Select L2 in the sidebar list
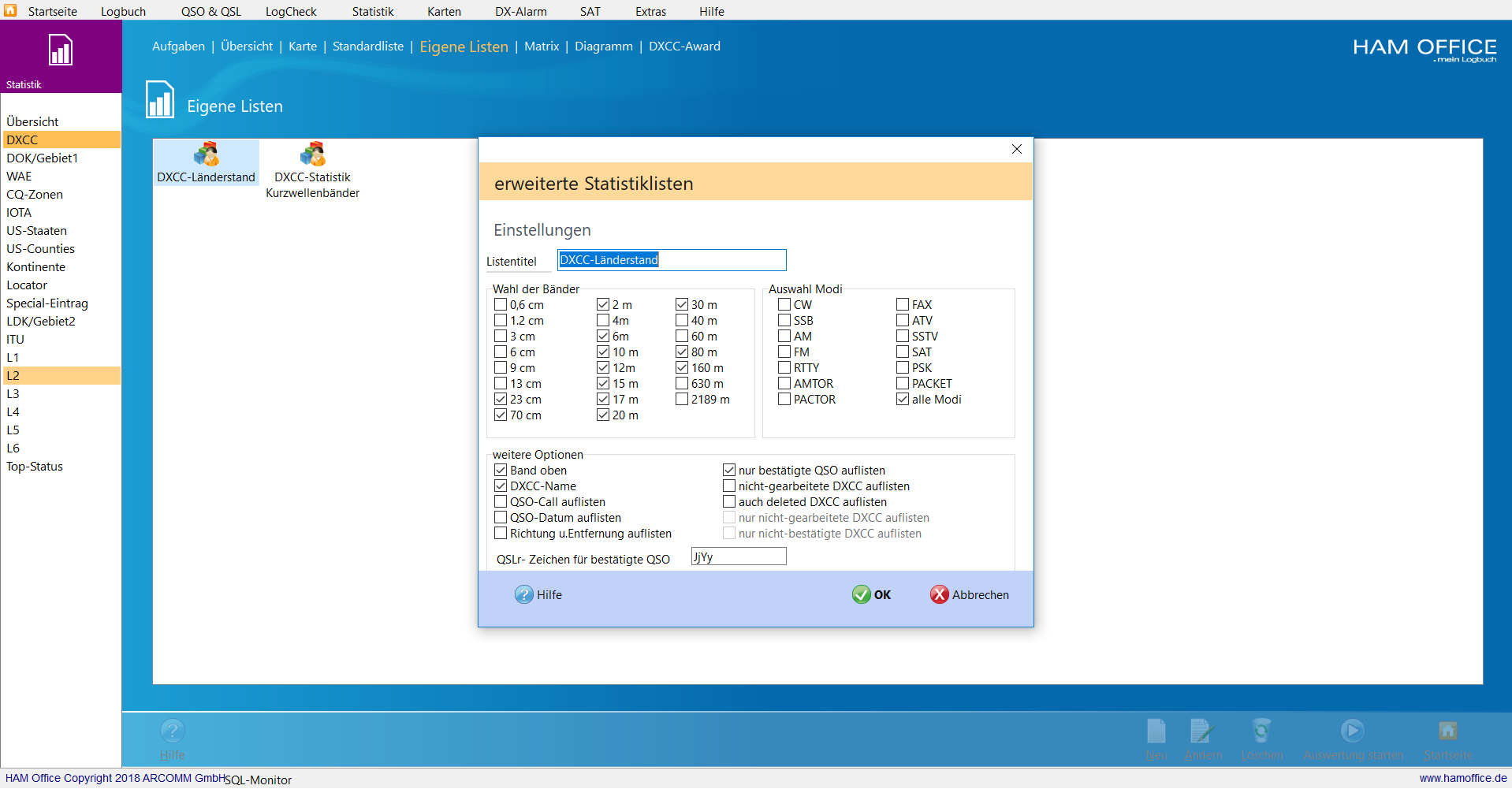Viewport: 1512px width, 789px height. click(61, 375)
